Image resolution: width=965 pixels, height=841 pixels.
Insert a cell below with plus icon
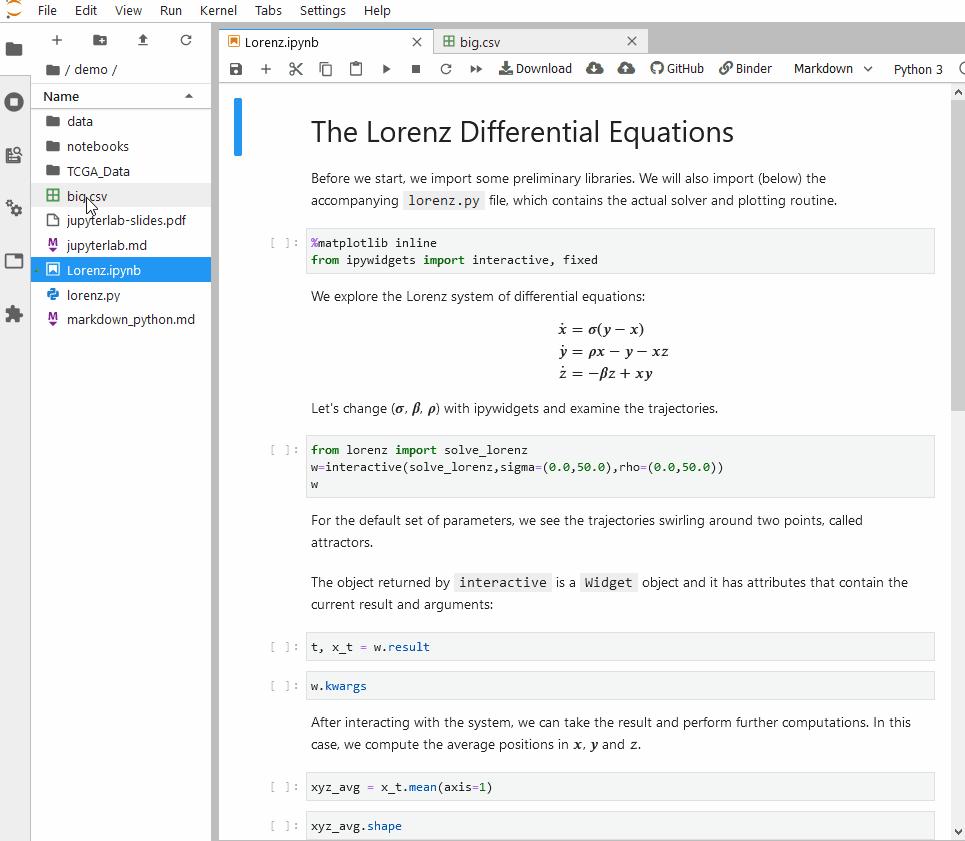pyautogui.click(x=266, y=69)
